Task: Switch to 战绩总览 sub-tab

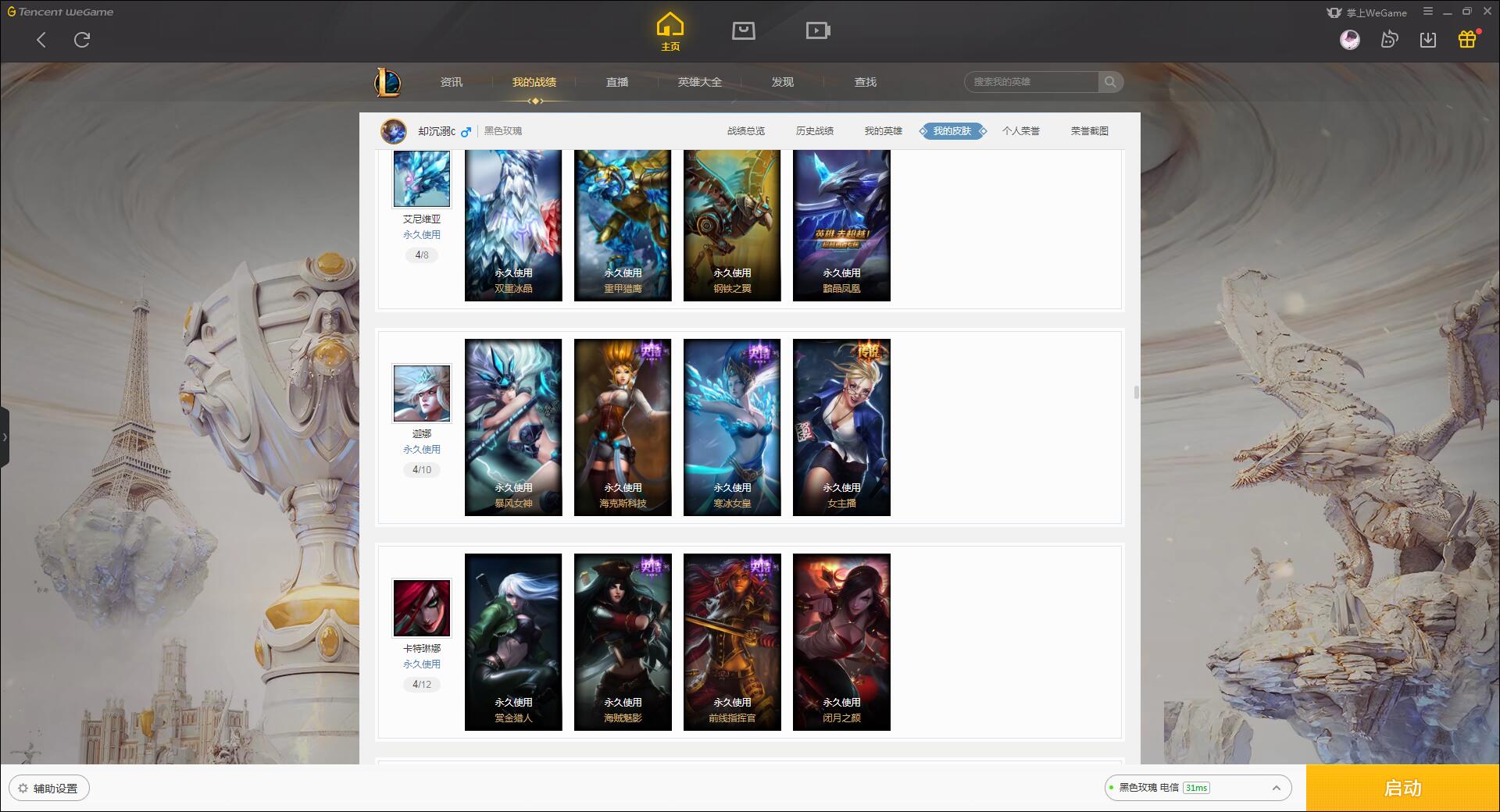Action: pos(746,131)
